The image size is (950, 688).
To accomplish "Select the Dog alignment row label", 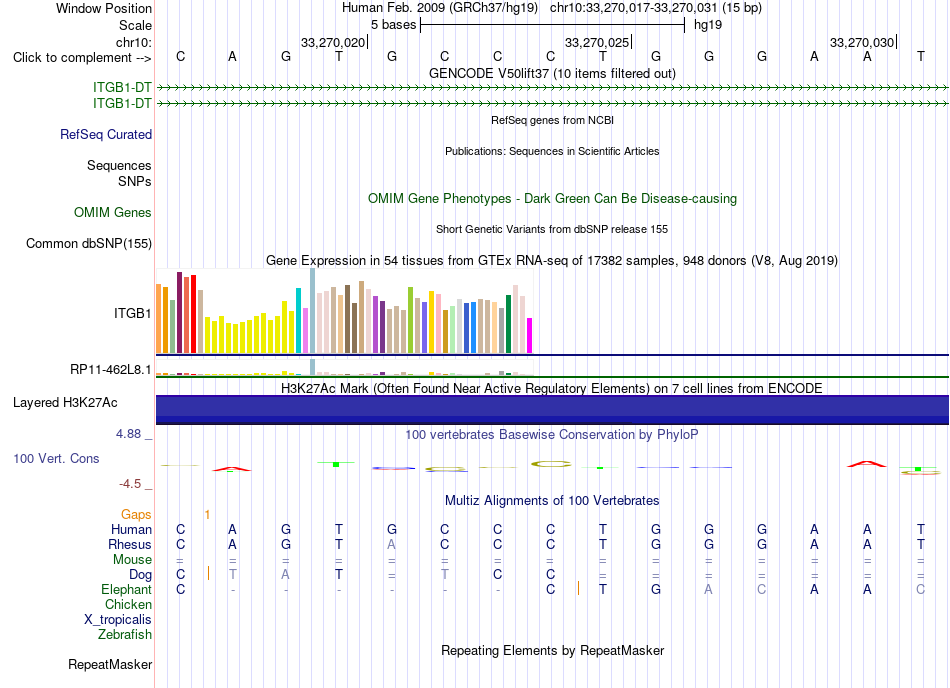I will click(140, 574).
